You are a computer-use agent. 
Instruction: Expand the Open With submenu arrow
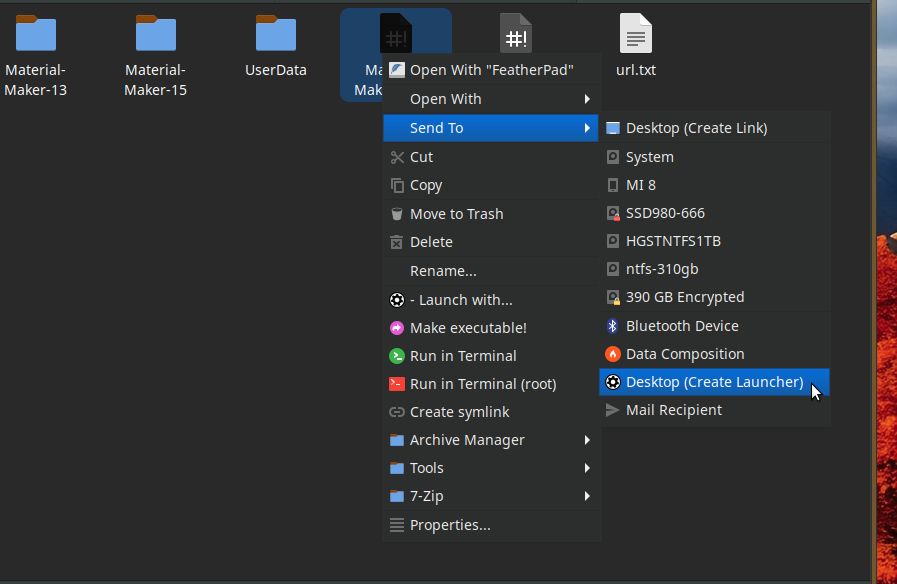click(587, 99)
